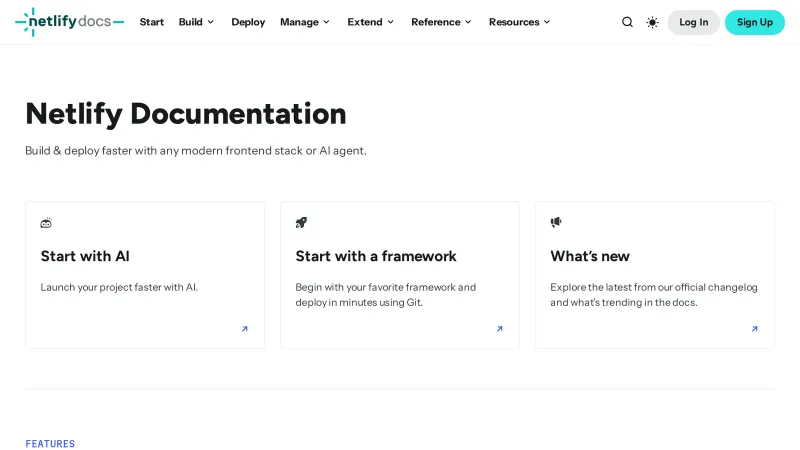
Task: Click the megaphone icon in What's new card
Action: [x=556, y=223]
